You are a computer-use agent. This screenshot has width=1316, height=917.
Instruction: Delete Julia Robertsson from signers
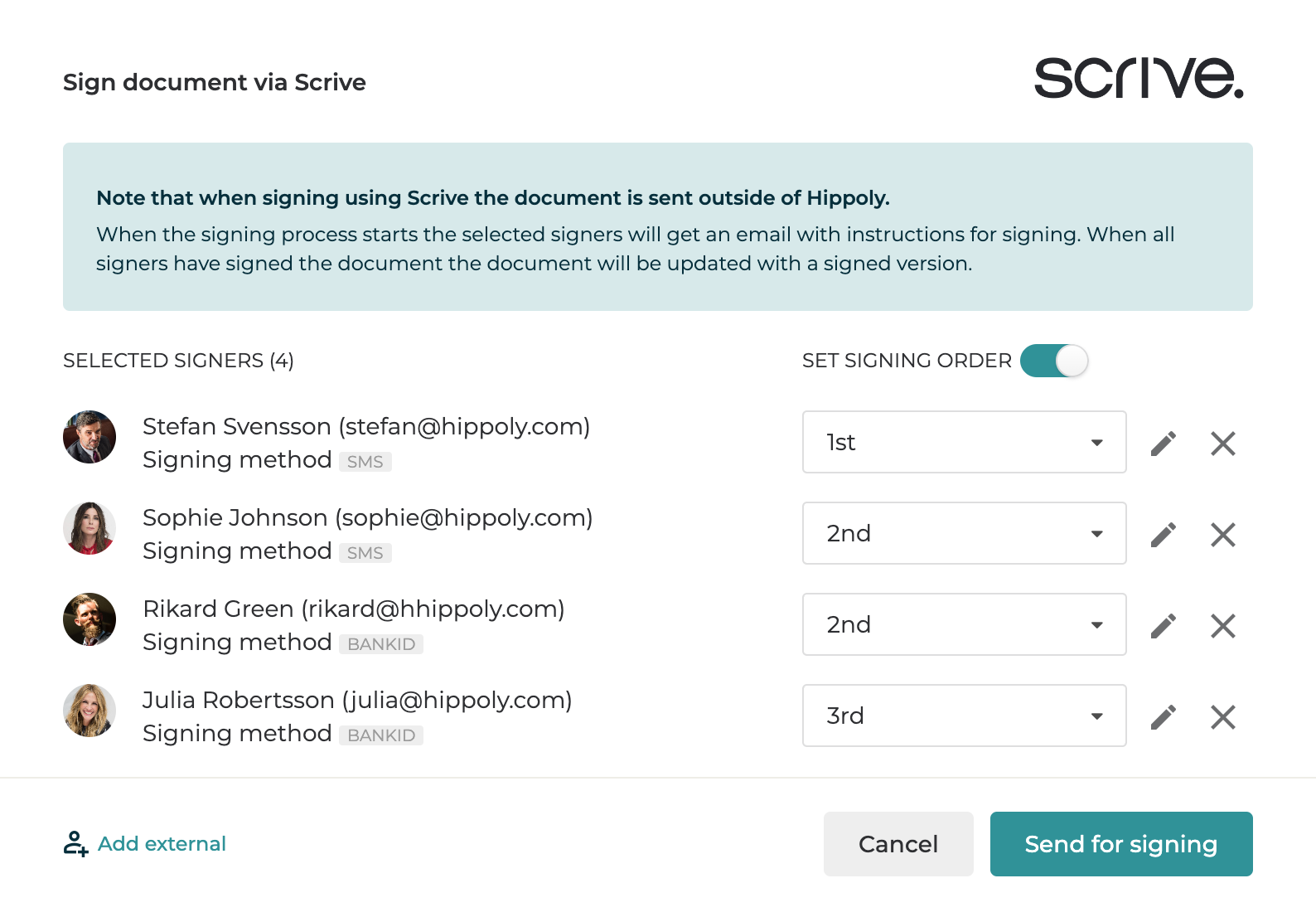click(1223, 717)
